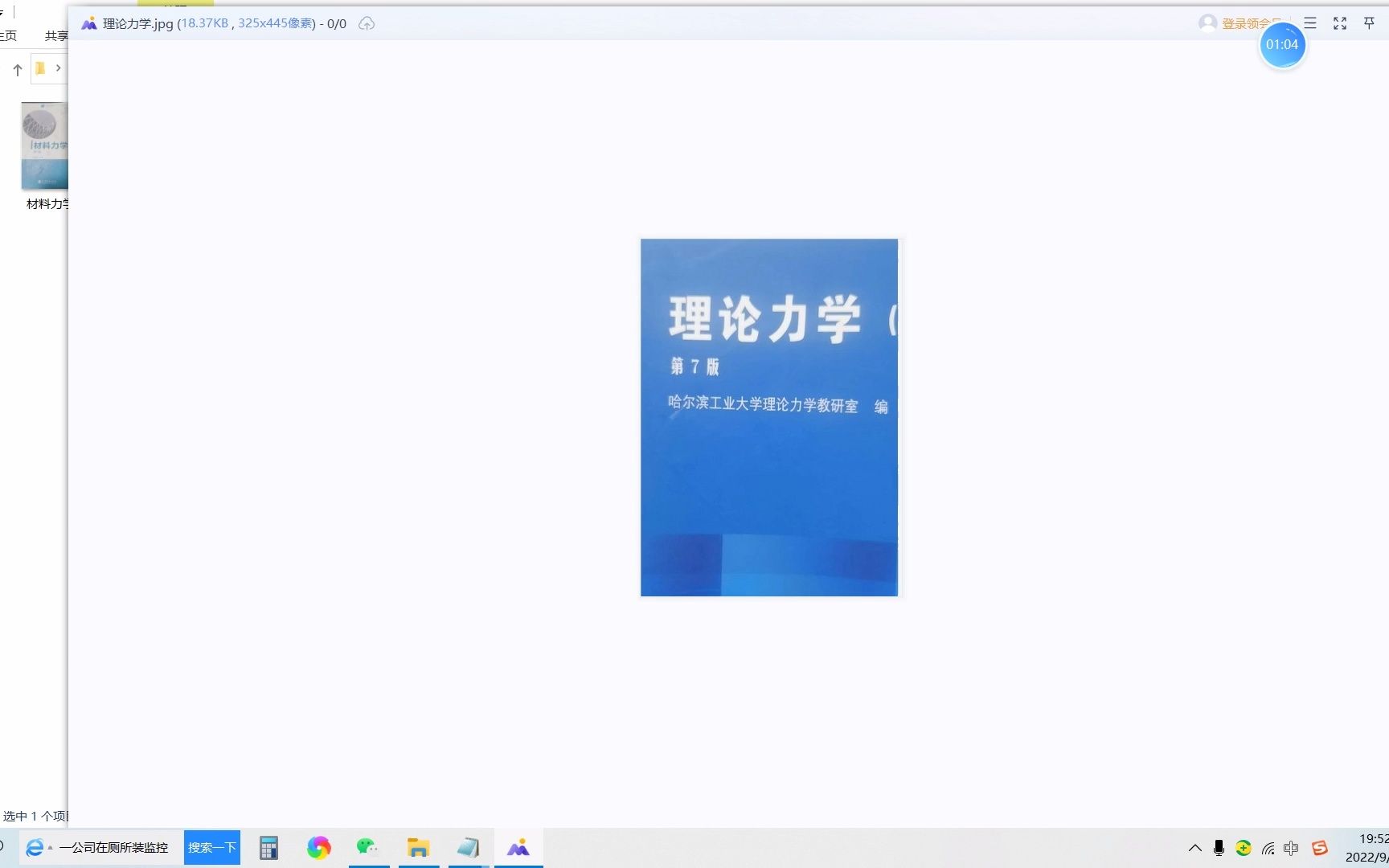1389x868 pixels.
Task: Open the Calculator taskbar icon
Action: pos(268,848)
